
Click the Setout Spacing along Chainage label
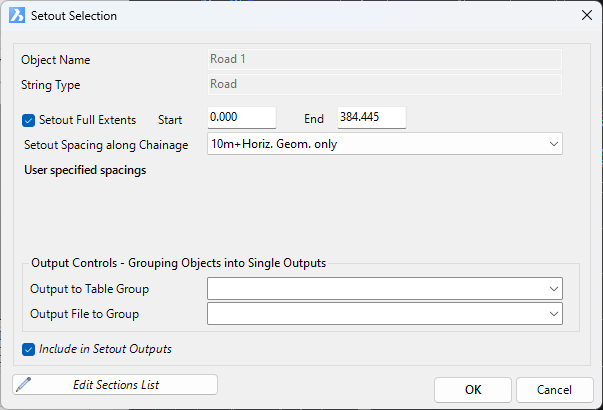click(x=106, y=145)
